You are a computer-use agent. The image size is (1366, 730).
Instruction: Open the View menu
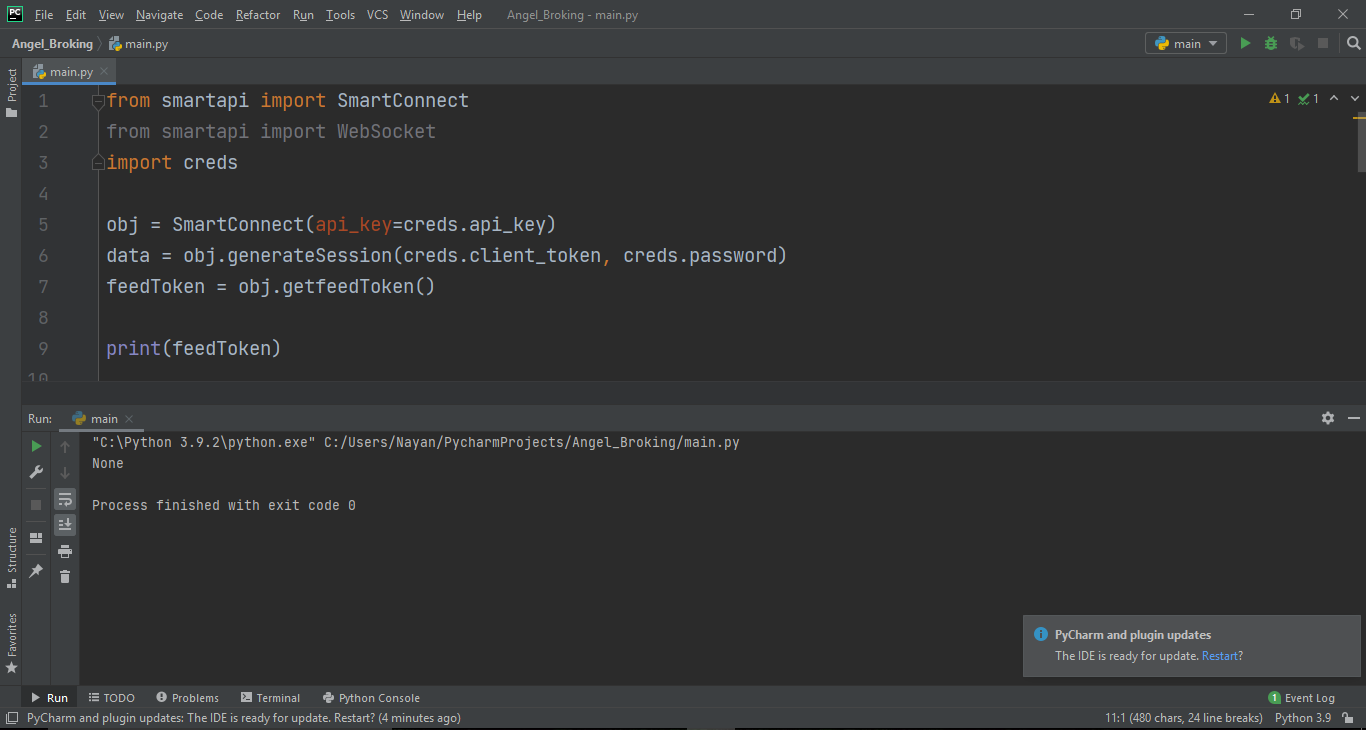click(112, 15)
